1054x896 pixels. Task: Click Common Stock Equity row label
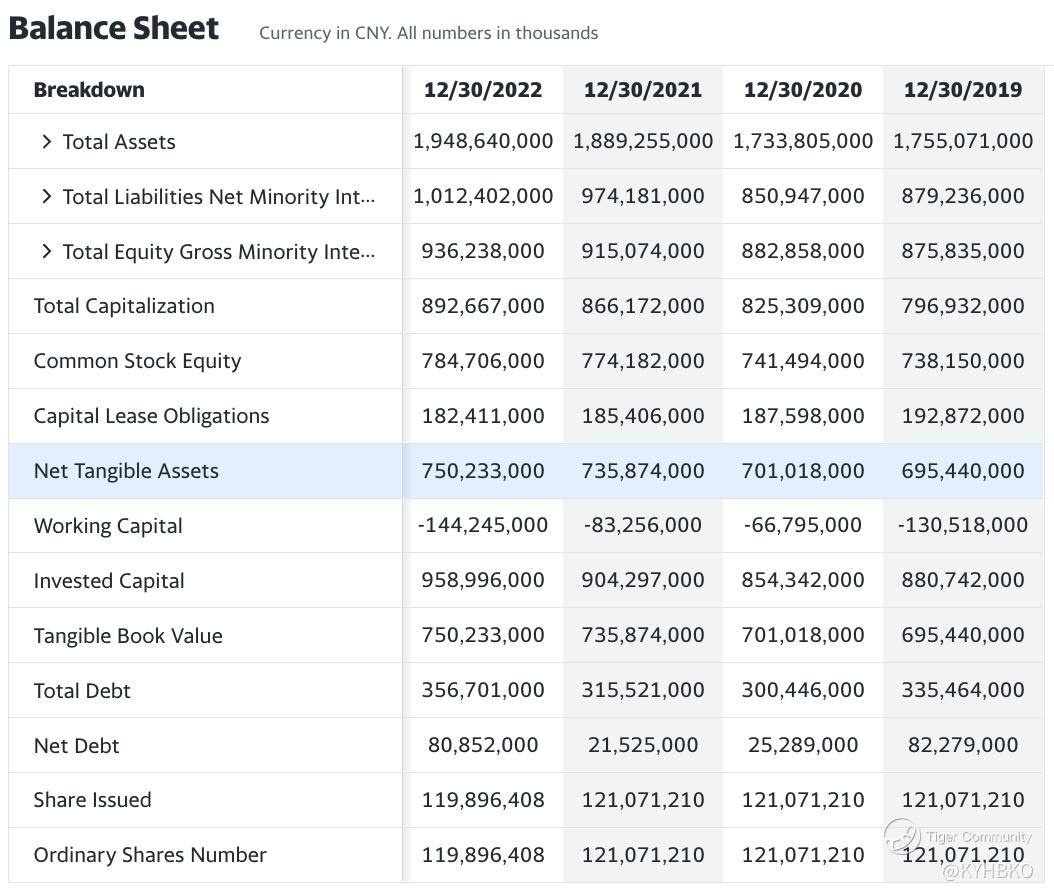[x=137, y=361]
